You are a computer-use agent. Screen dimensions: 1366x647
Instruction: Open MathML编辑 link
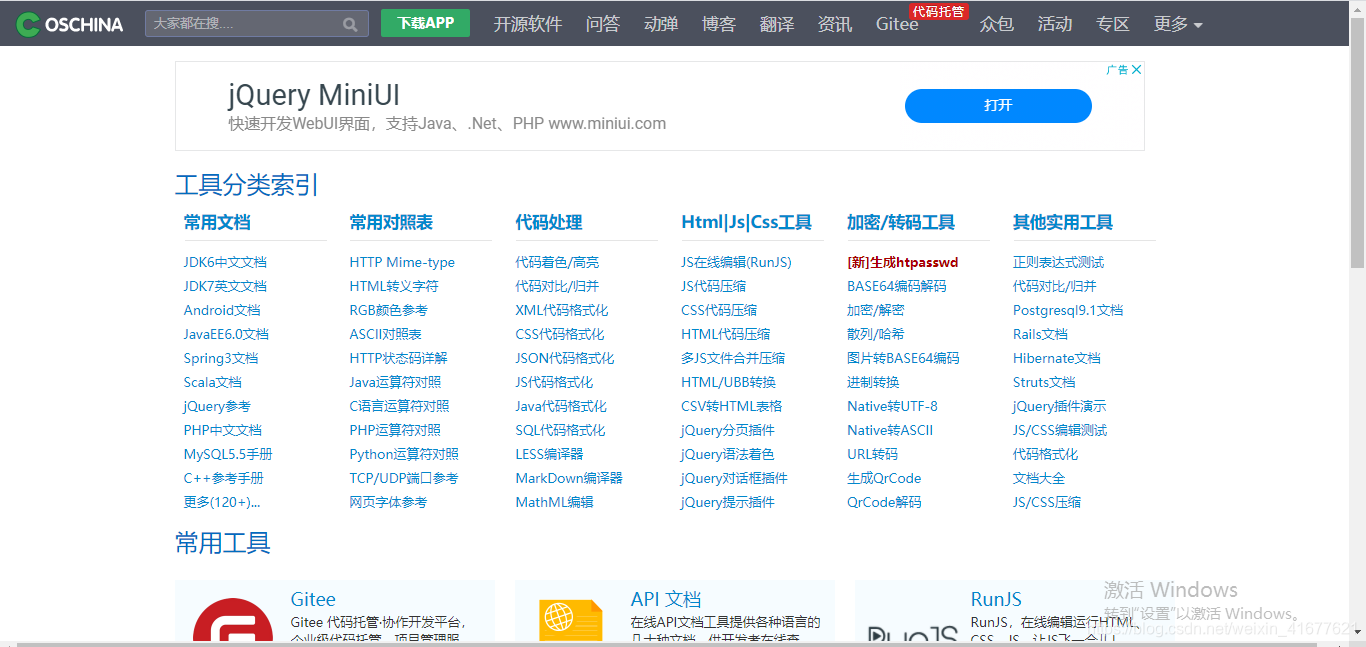click(x=554, y=502)
